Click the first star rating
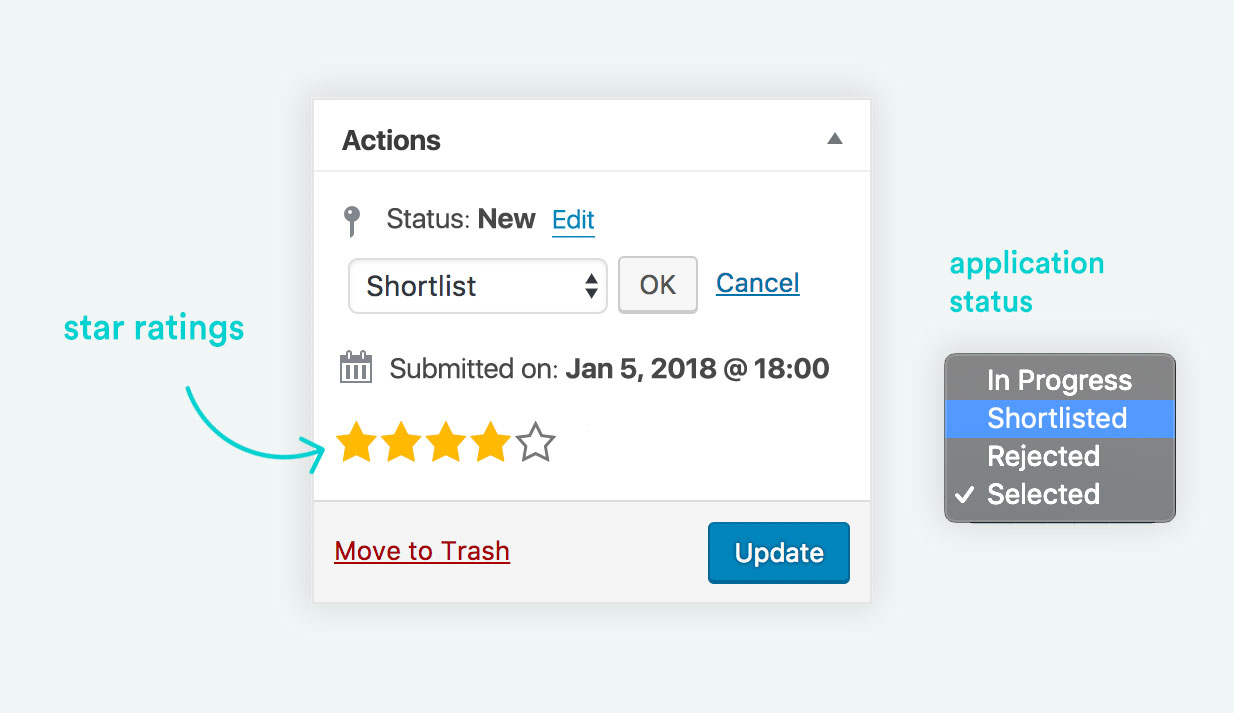The image size is (1235, 713). coord(355,442)
